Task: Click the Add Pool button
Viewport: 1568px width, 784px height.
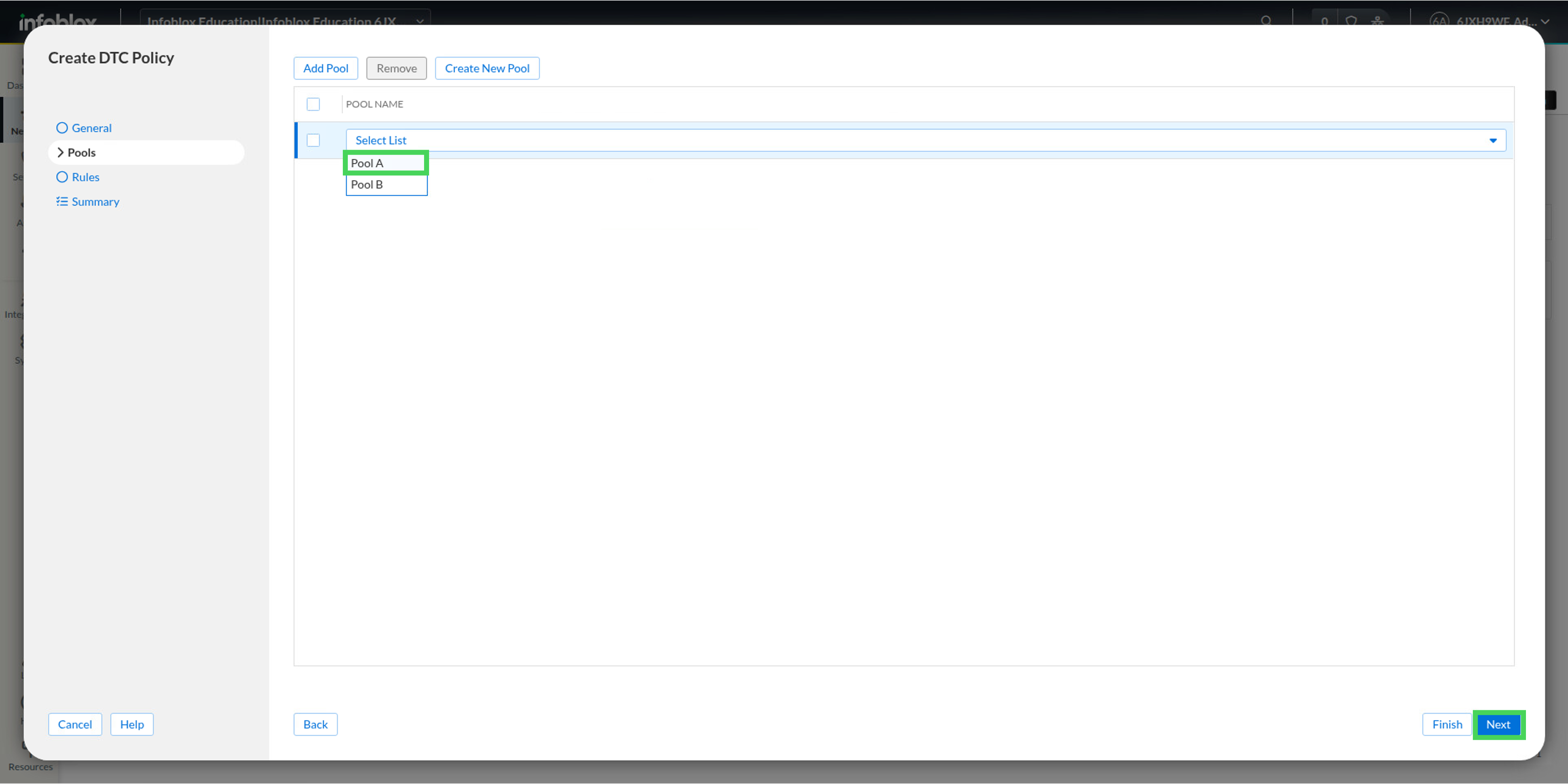Action: pos(326,68)
